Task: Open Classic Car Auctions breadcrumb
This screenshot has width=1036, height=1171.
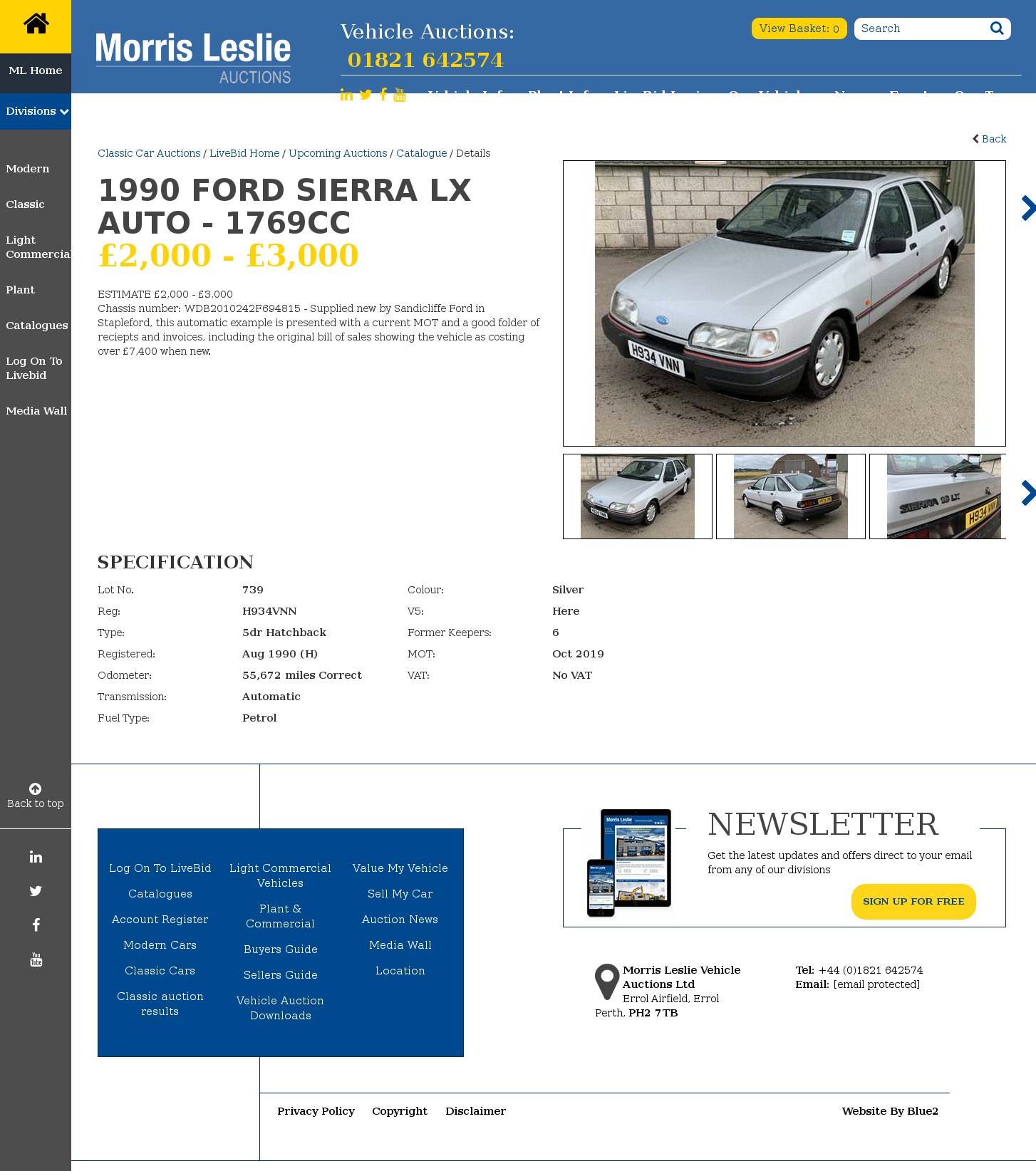Action: [x=149, y=153]
